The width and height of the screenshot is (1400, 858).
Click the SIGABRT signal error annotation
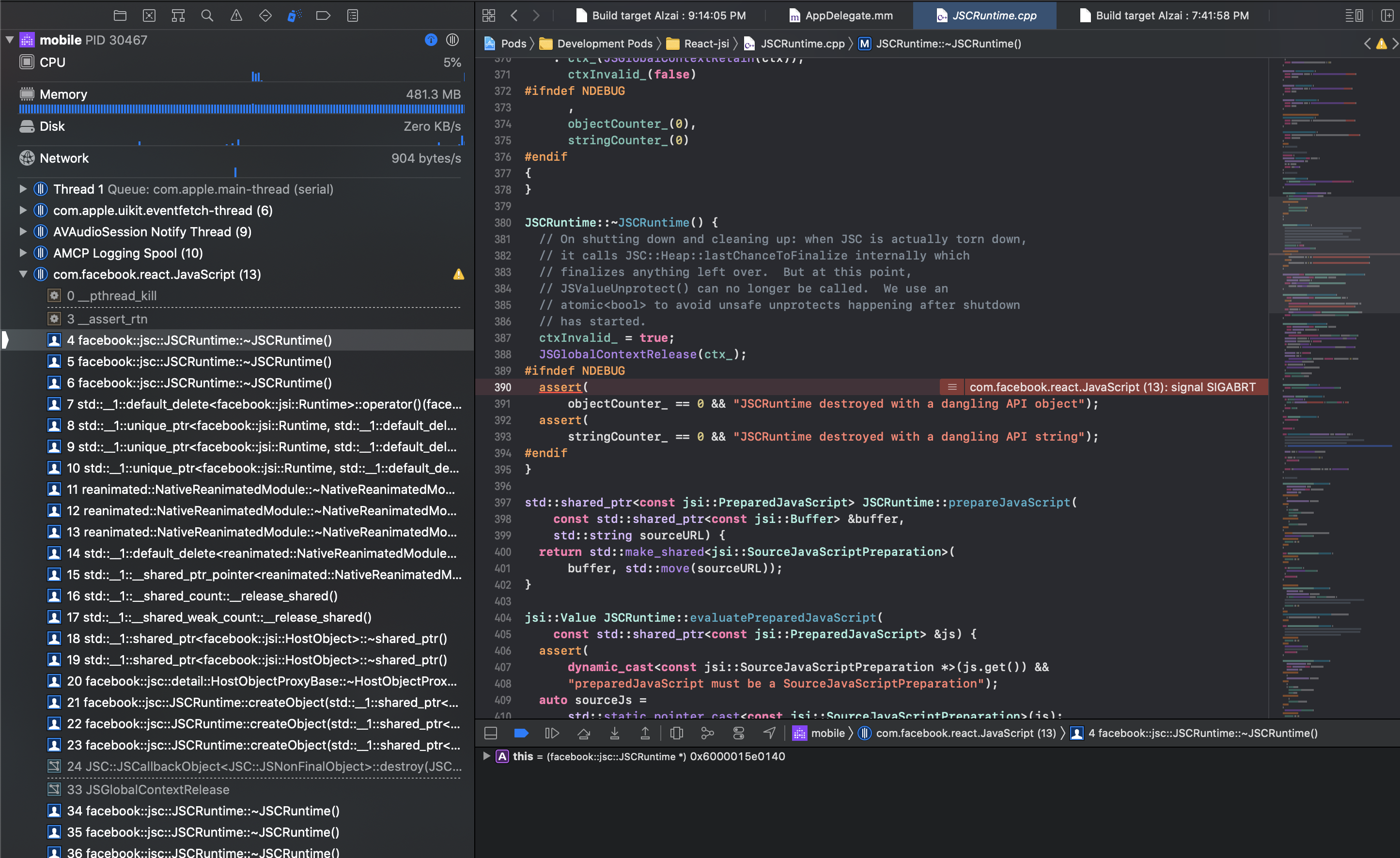click(1104, 387)
